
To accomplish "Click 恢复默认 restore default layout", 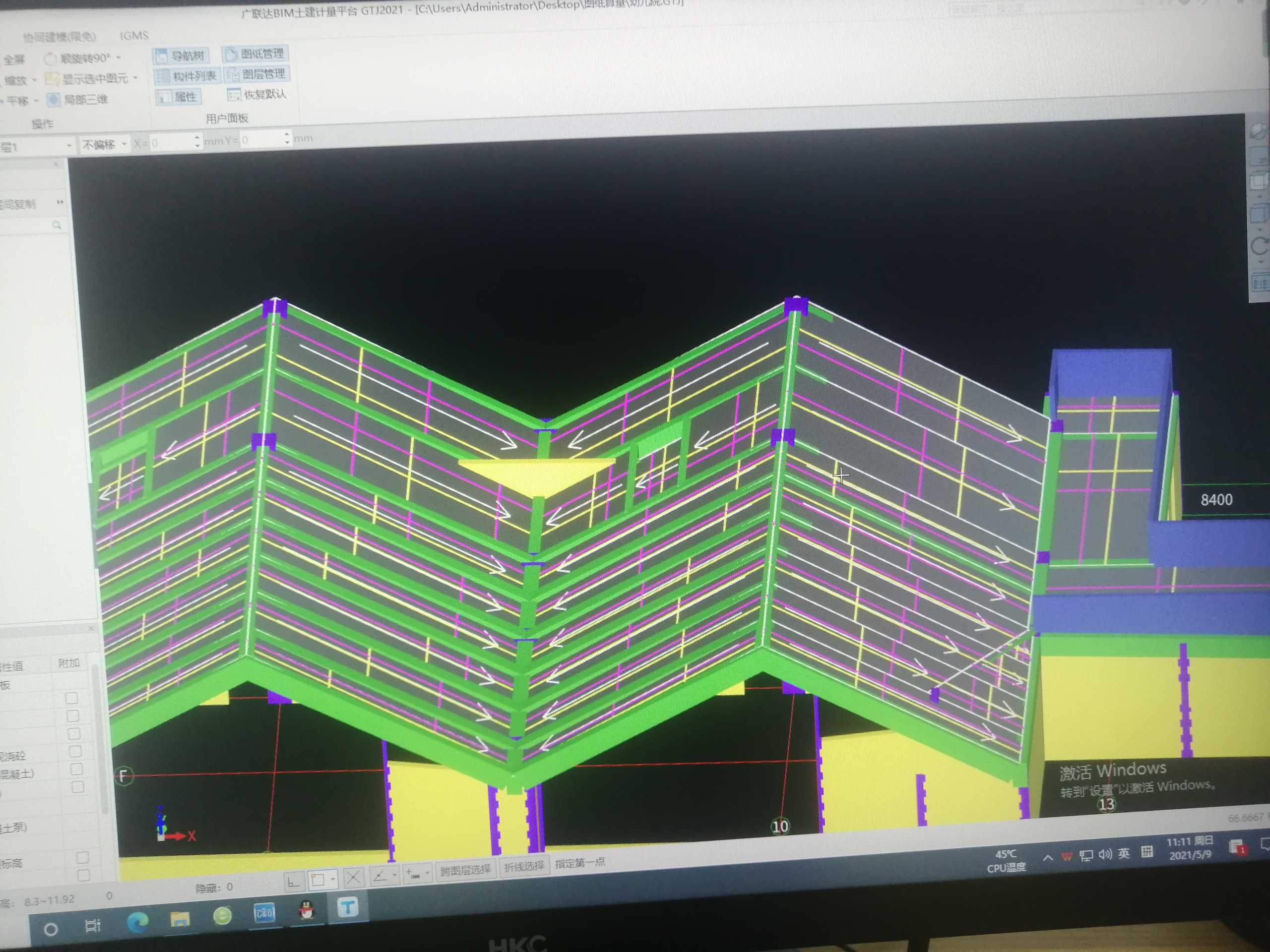I will pyautogui.click(x=256, y=94).
